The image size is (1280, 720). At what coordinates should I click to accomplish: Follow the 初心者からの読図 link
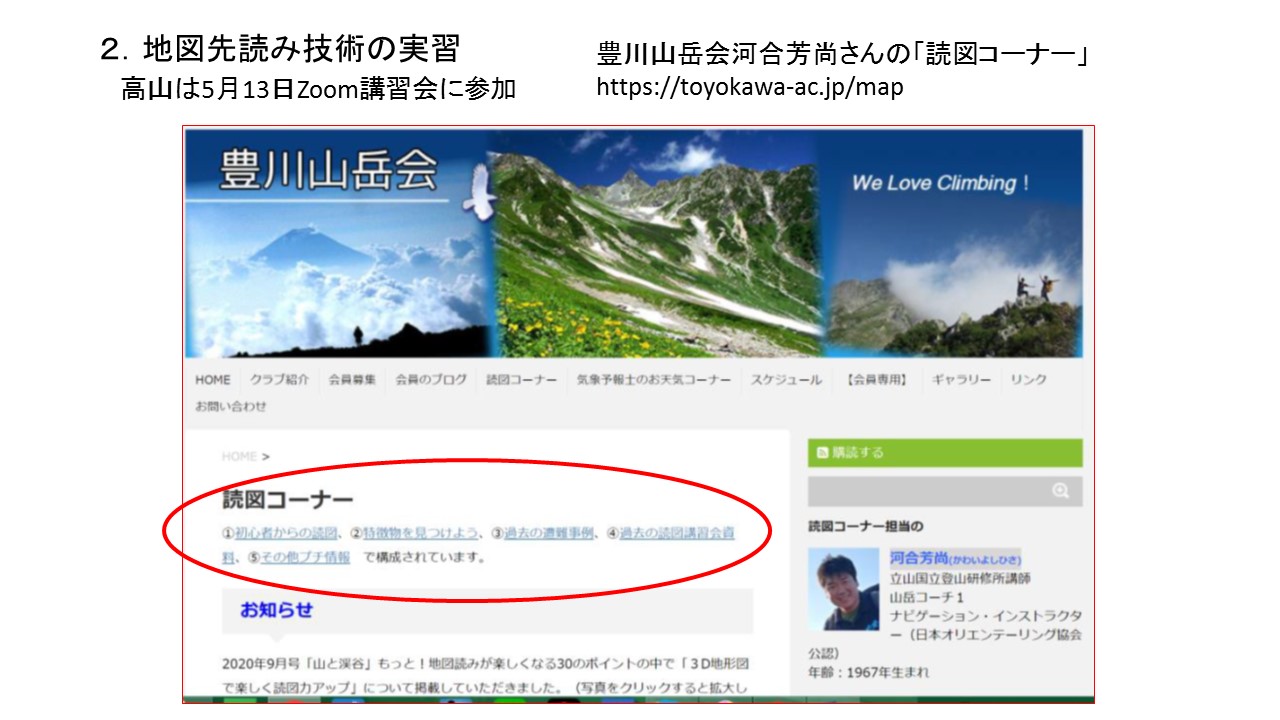tap(288, 533)
